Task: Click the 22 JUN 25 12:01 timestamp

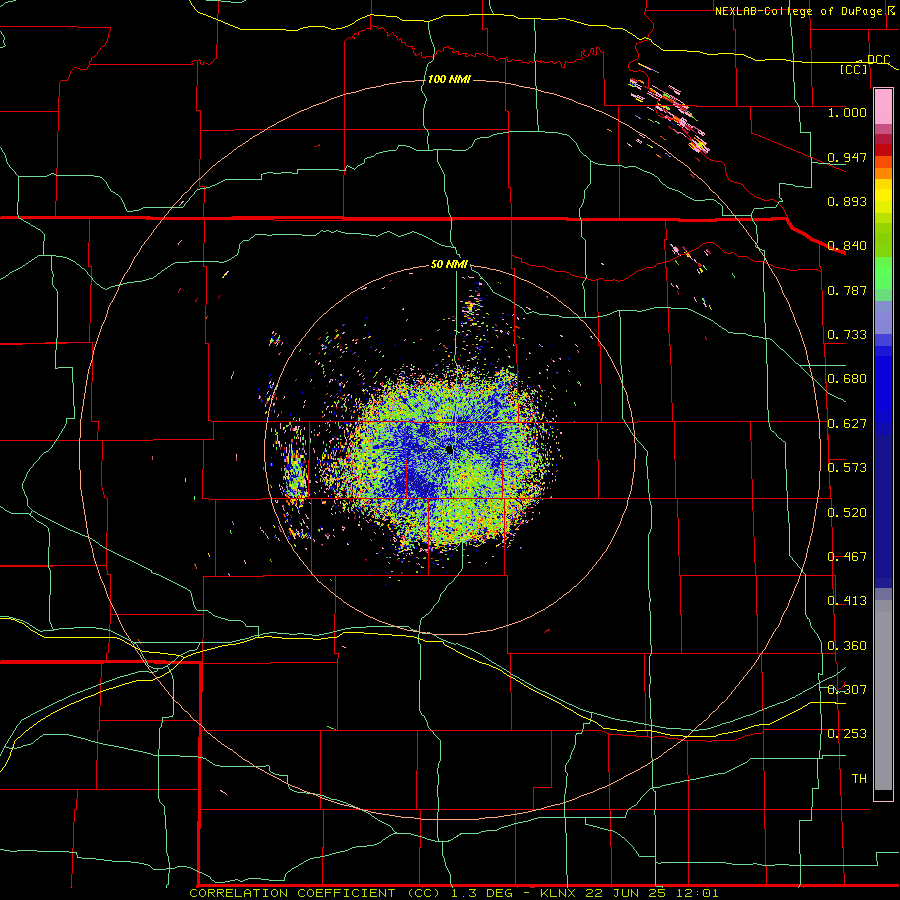Action: click(x=651, y=893)
